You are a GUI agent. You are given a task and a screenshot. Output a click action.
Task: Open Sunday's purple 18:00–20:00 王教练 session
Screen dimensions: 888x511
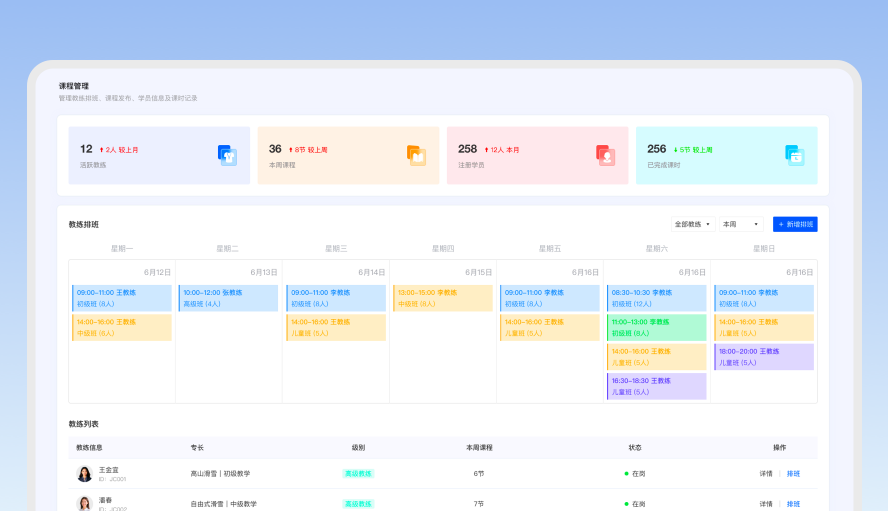(764, 357)
